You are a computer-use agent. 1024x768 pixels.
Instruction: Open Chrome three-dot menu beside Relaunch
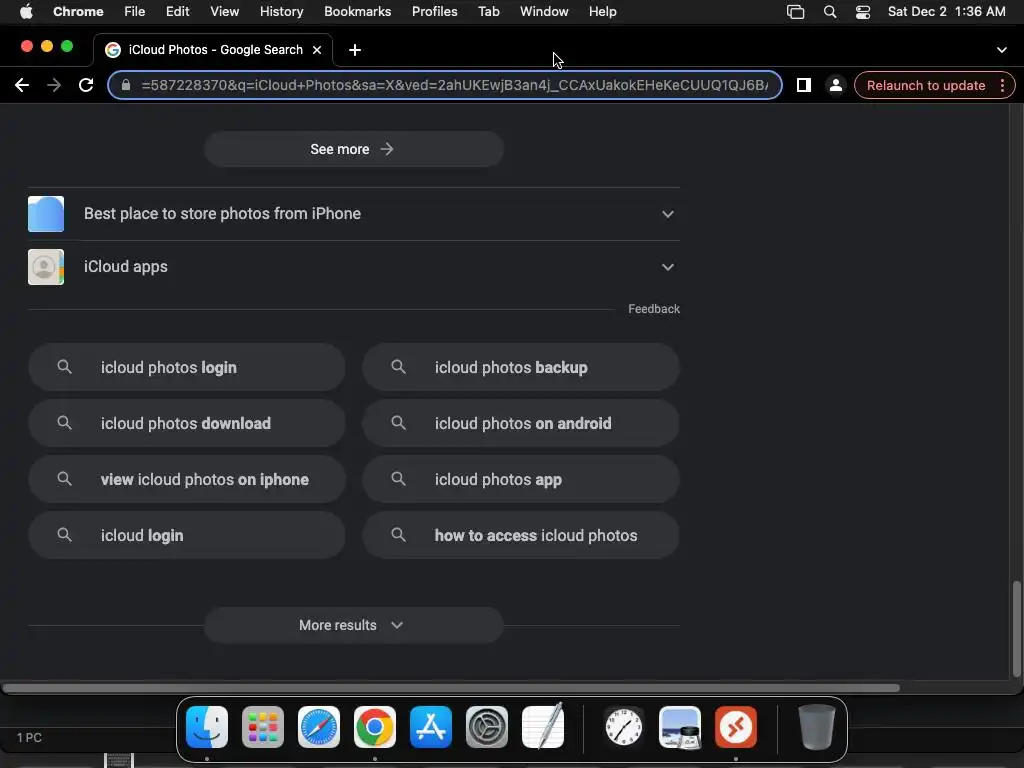[1002, 86]
